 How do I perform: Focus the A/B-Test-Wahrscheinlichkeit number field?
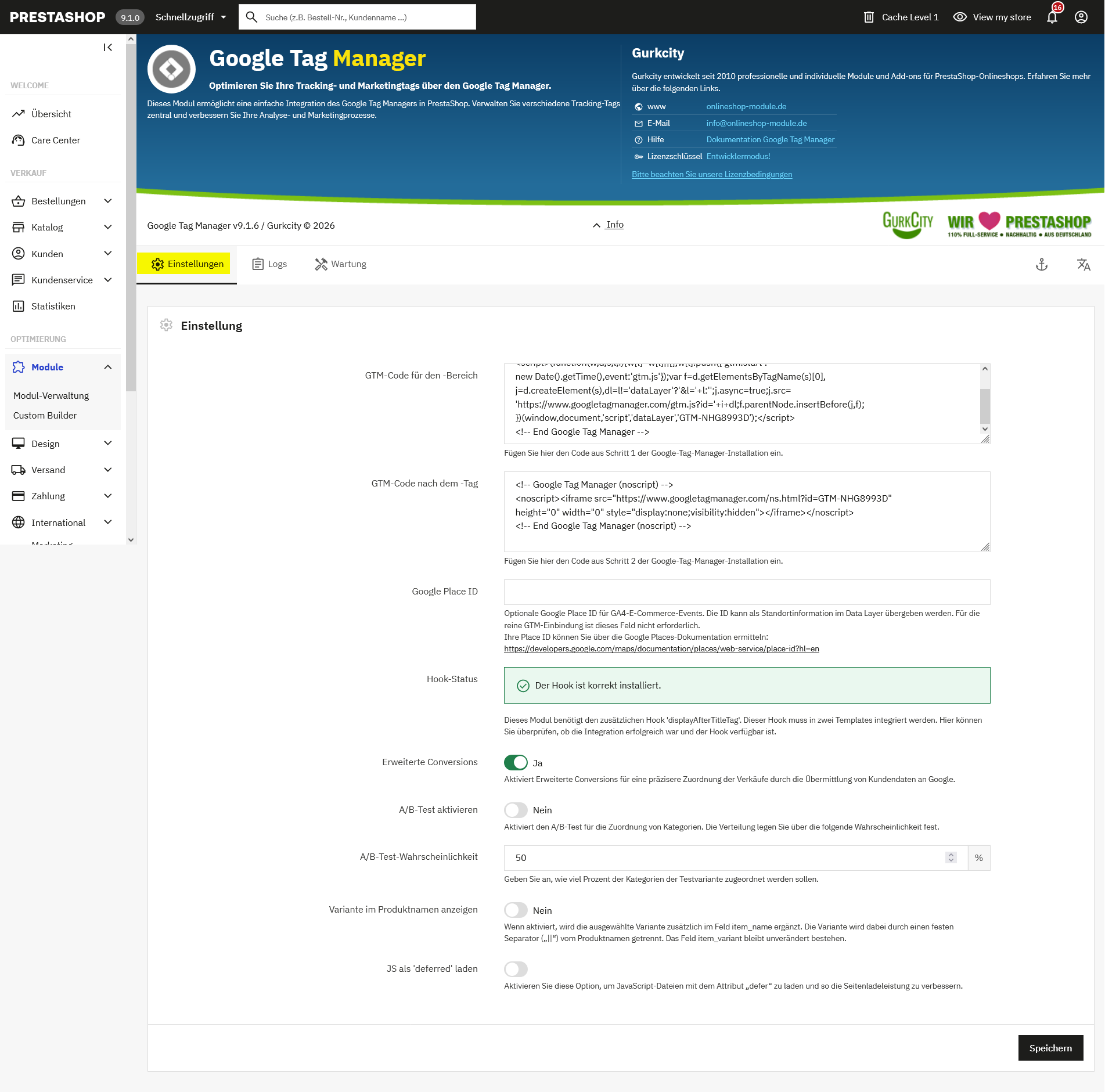(x=735, y=857)
